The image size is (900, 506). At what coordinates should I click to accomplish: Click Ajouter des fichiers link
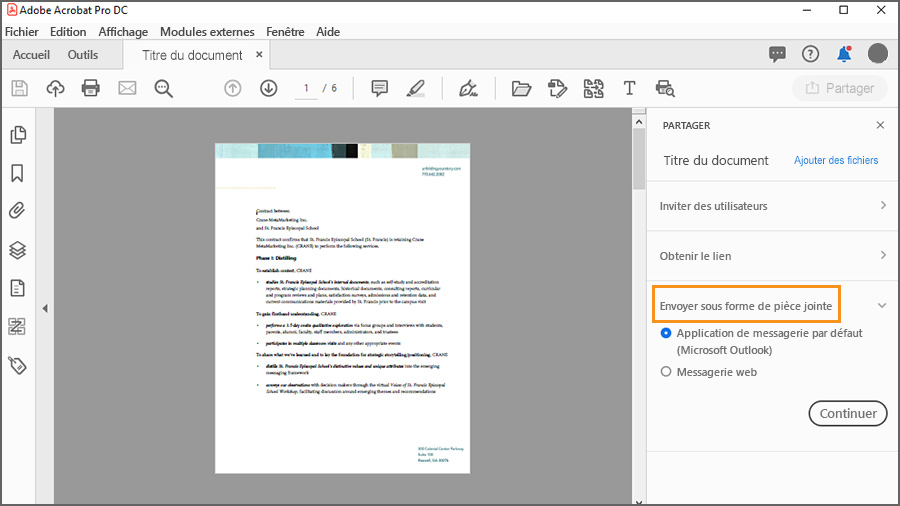click(836, 161)
